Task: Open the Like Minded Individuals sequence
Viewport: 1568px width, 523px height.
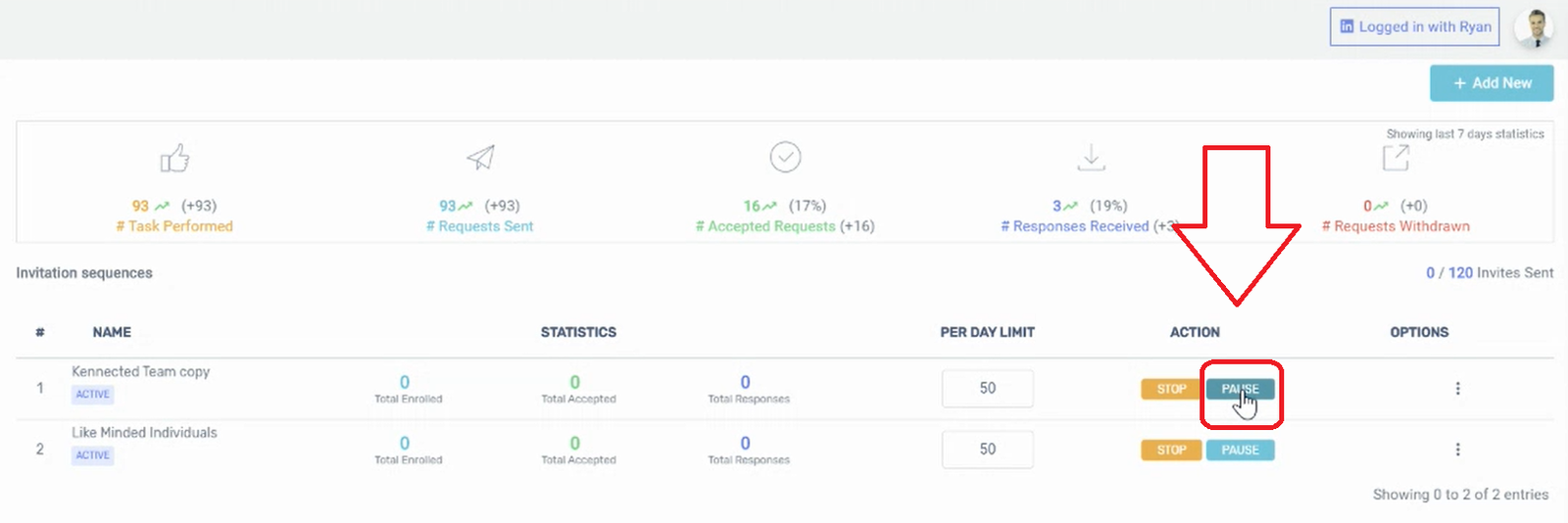Action: pos(144,433)
